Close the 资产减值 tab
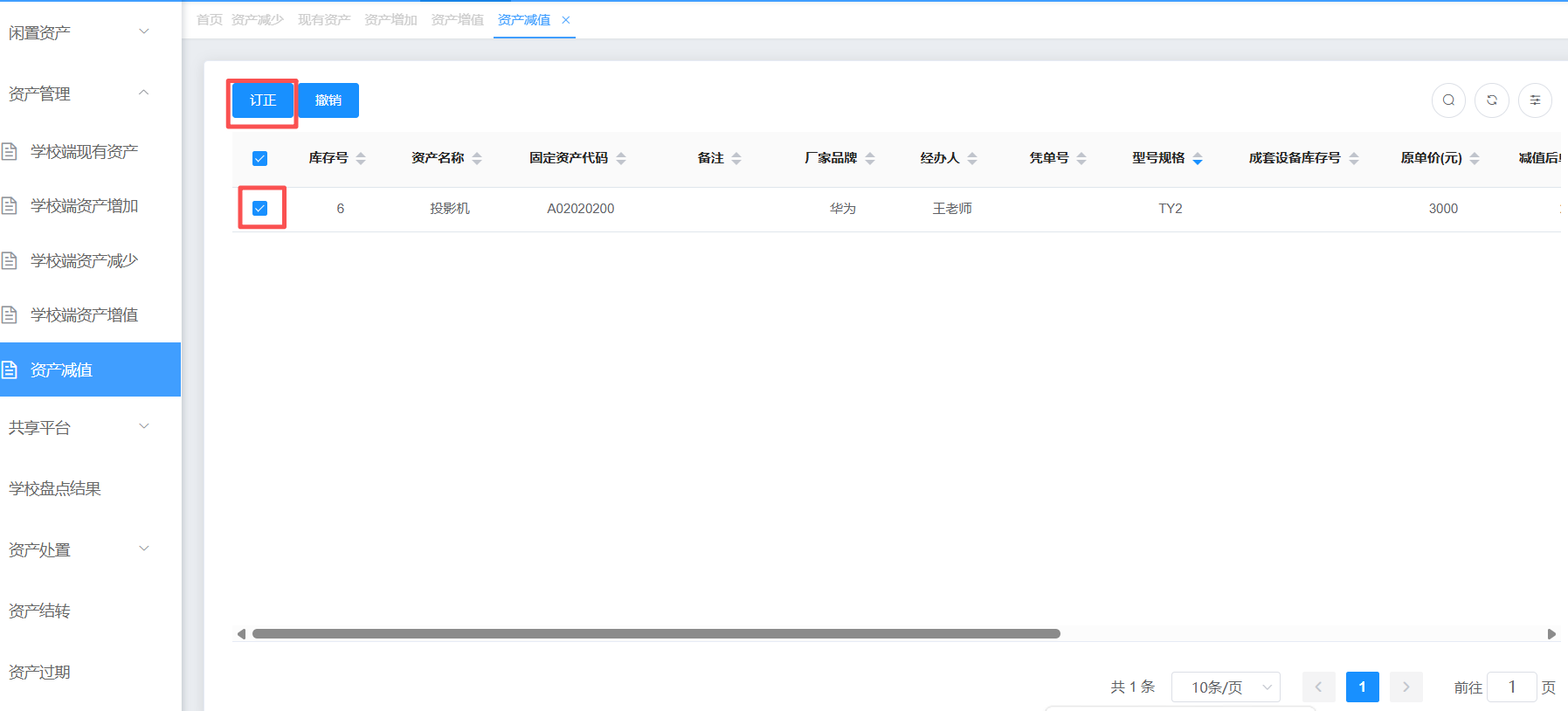The width and height of the screenshot is (1568, 711). (x=566, y=20)
